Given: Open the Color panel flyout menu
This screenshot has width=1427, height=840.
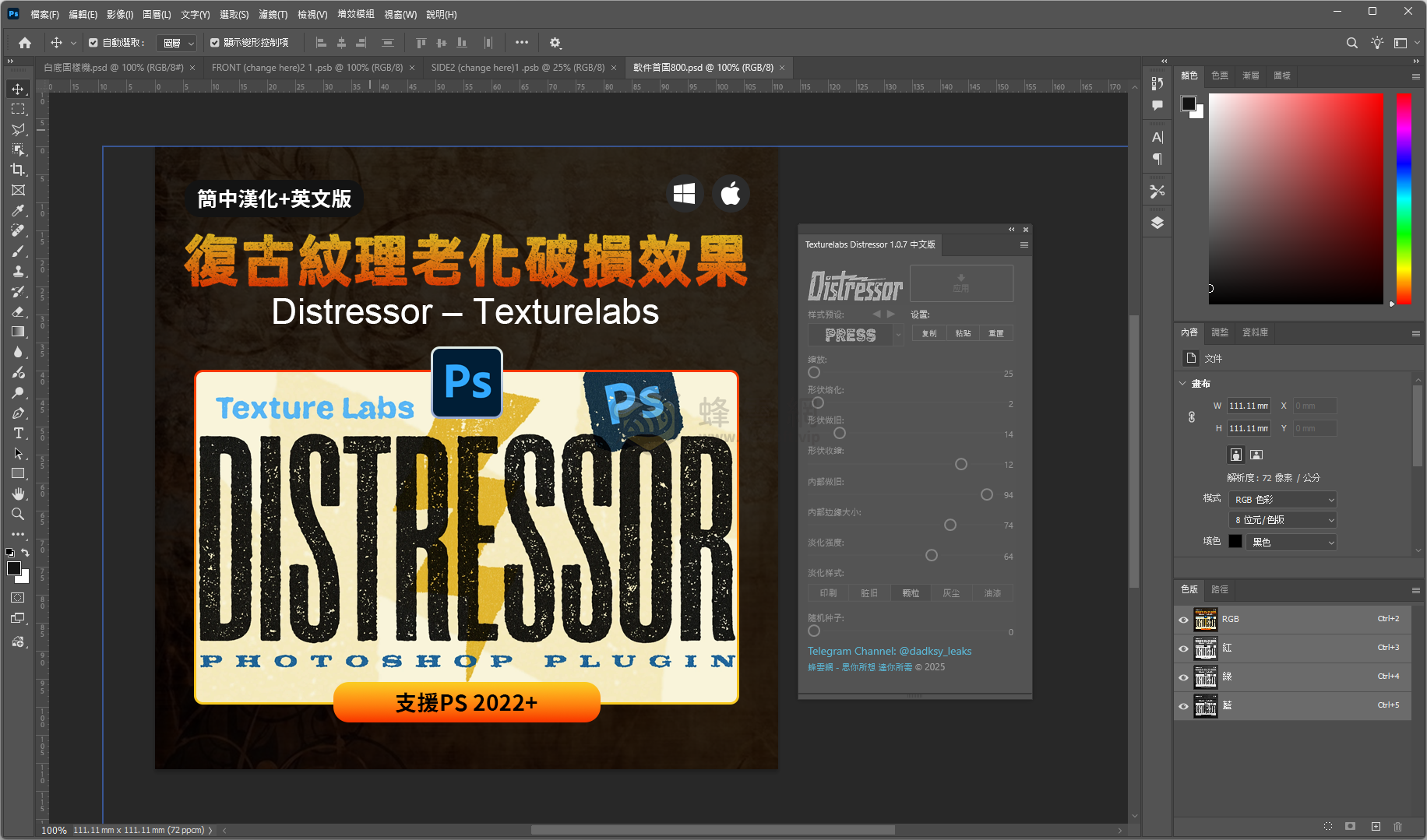Looking at the screenshot, I should (x=1415, y=76).
